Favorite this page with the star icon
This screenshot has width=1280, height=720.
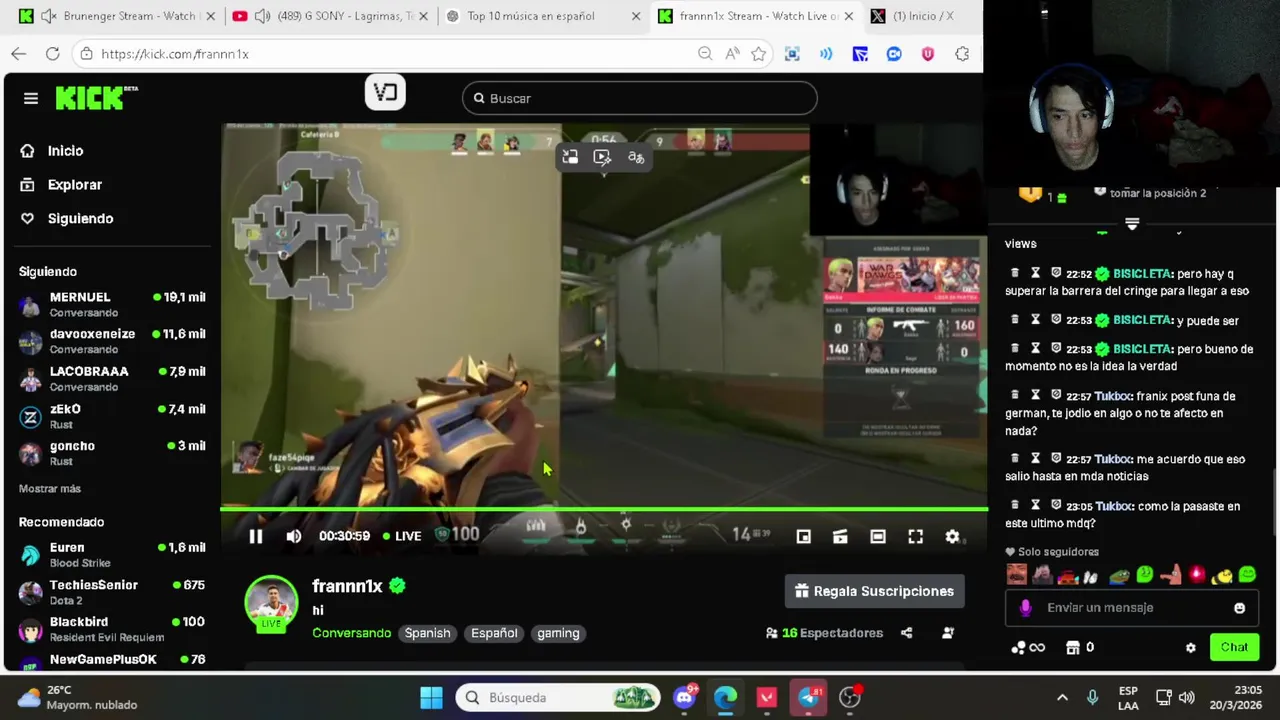tap(759, 54)
